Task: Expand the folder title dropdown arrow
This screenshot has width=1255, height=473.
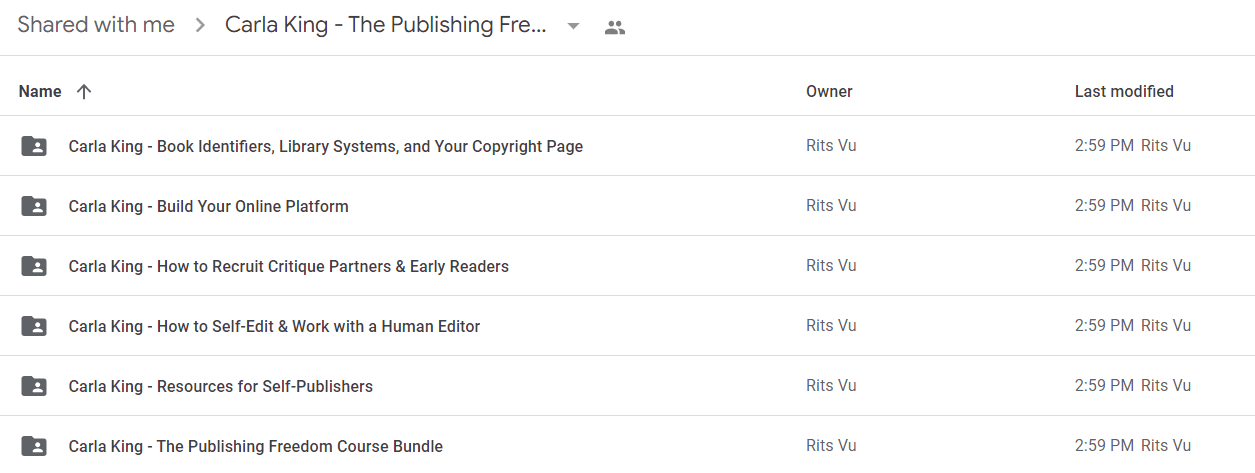Action: click(x=573, y=27)
